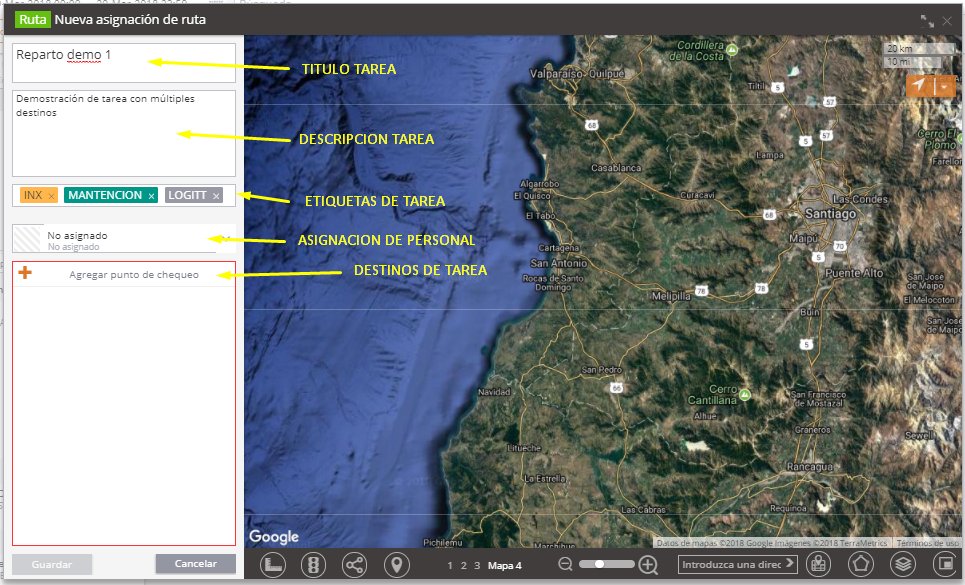This screenshot has width=965, height=585.
Task: Switch to map tab 2
Action: click(x=463, y=565)
